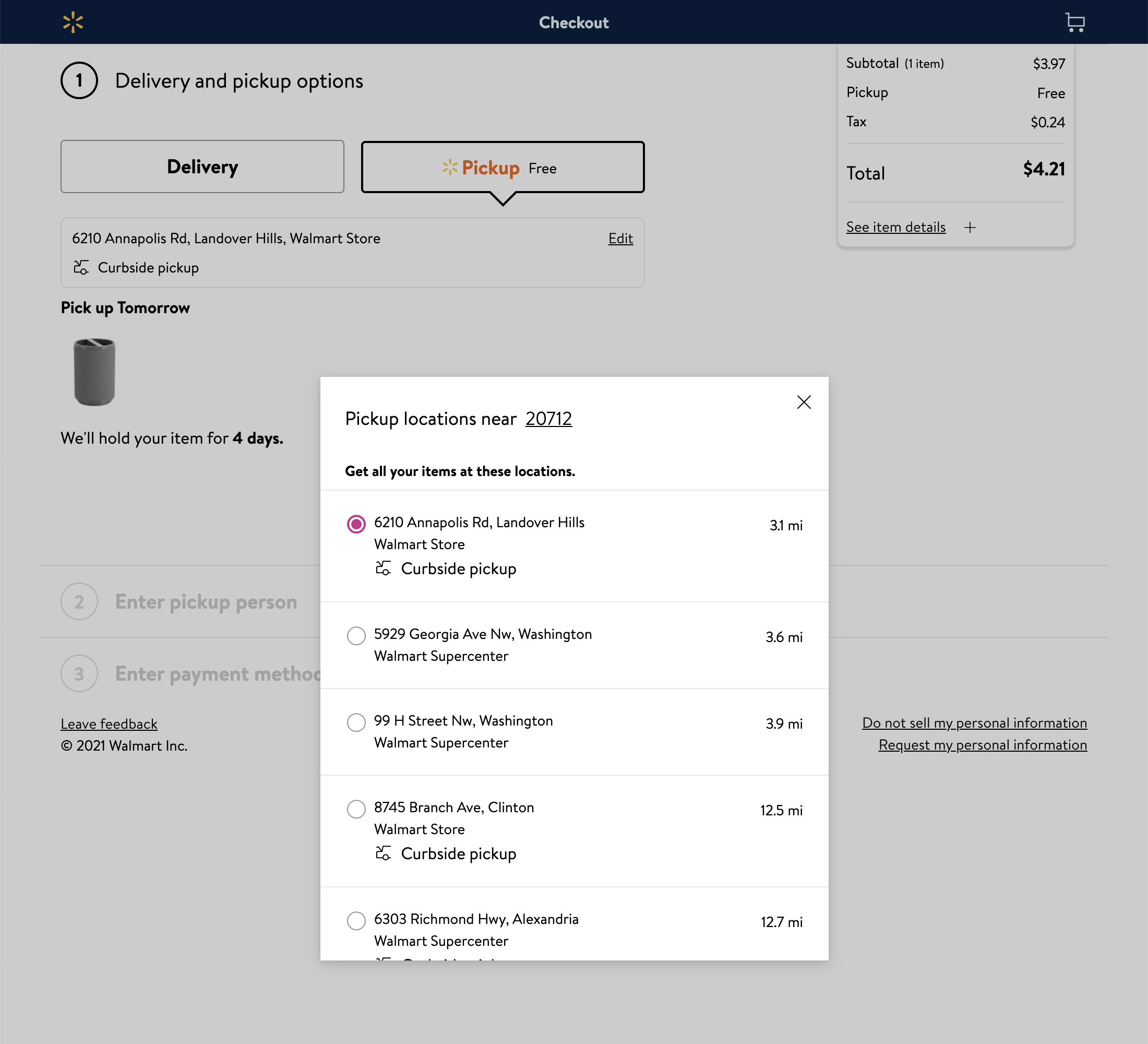
Task: Edit the selected pickup store
Action: (x=620, y=239)
